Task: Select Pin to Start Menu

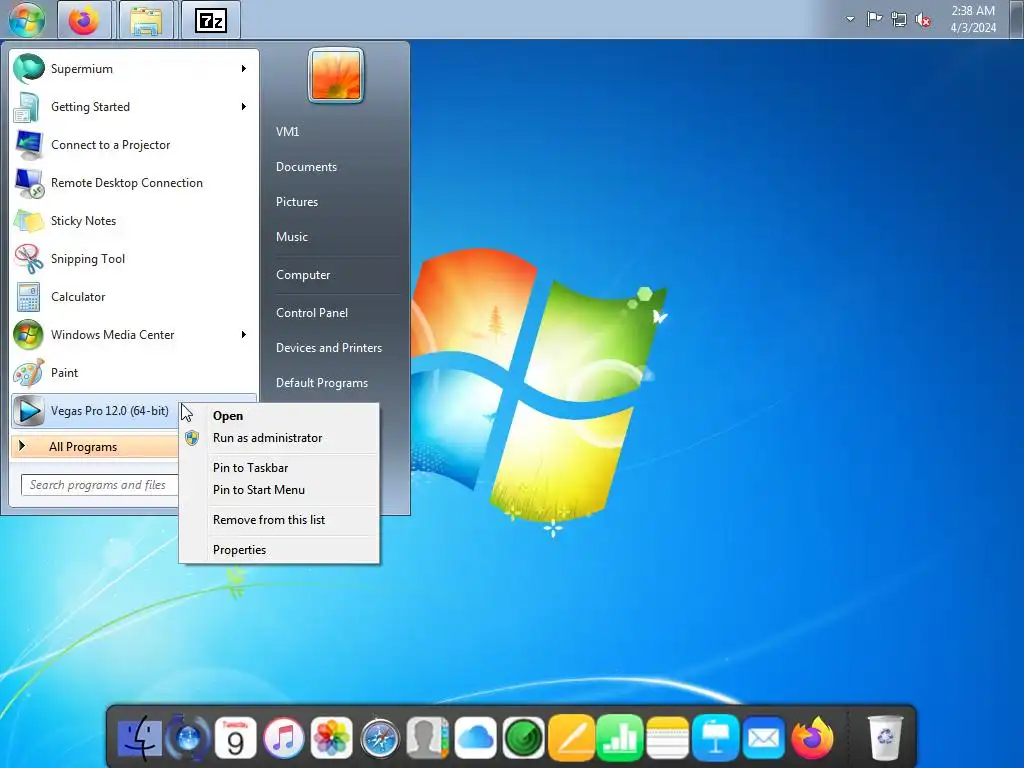Action: click(279, 490)
